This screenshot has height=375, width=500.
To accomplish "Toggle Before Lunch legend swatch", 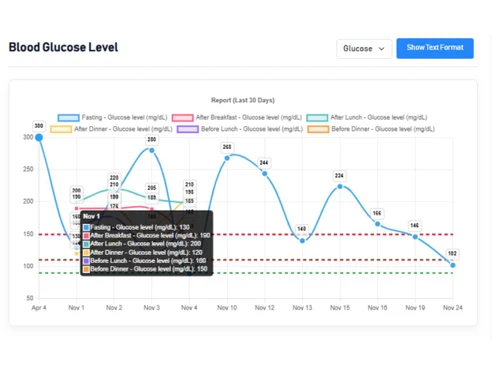I will pyautogui.click(x=188, y=129).
